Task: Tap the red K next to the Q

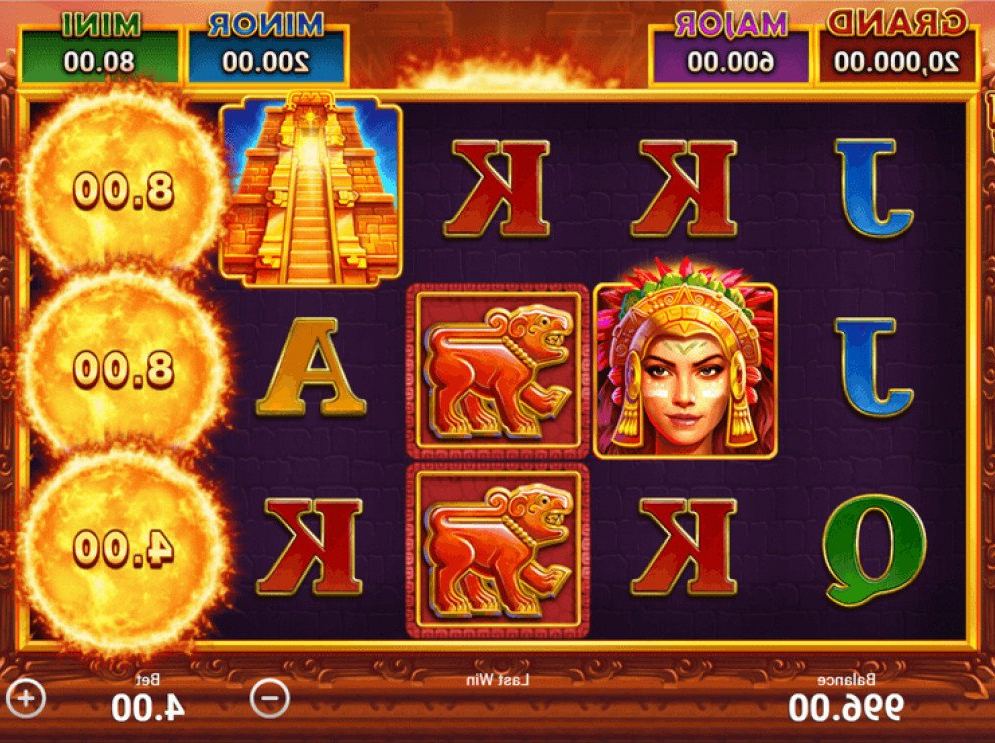Action: pyautogui.click(x=684, y=547)
